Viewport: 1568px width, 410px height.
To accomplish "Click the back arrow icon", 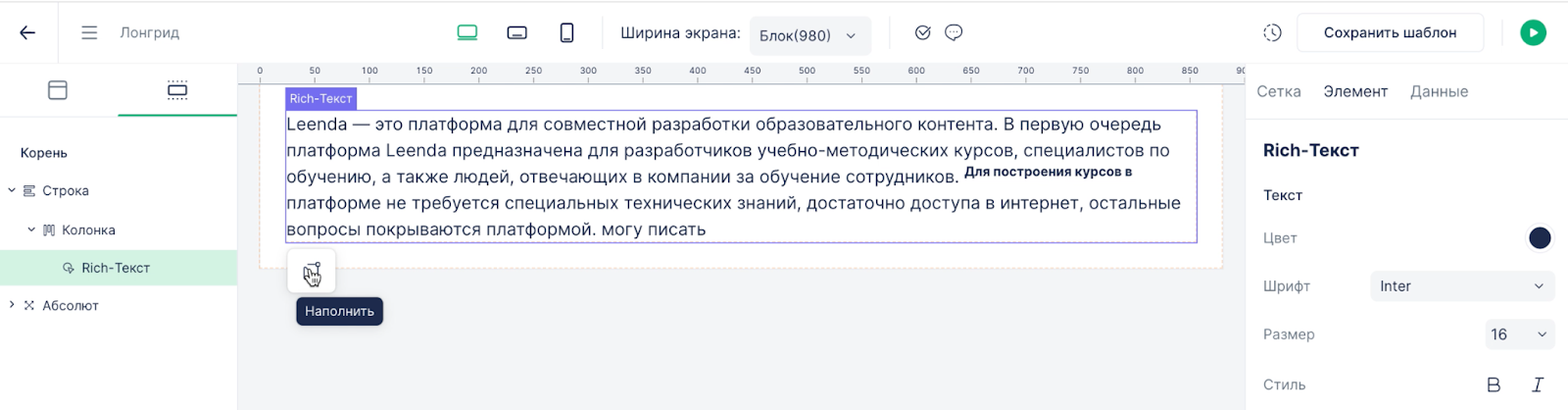I will 27,32.
